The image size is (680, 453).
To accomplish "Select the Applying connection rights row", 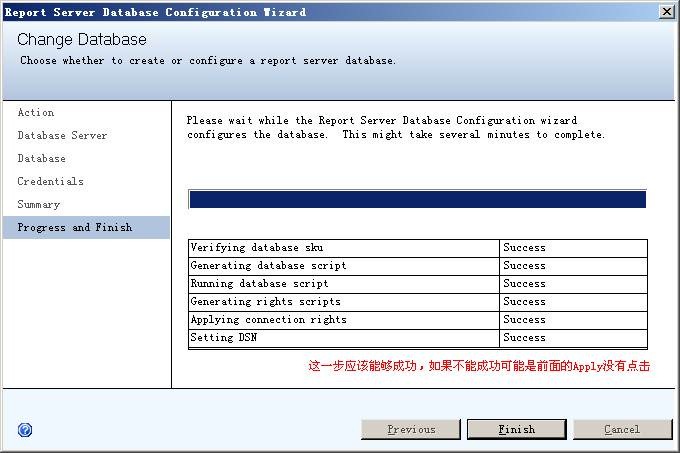I will [x=268, y=320].
